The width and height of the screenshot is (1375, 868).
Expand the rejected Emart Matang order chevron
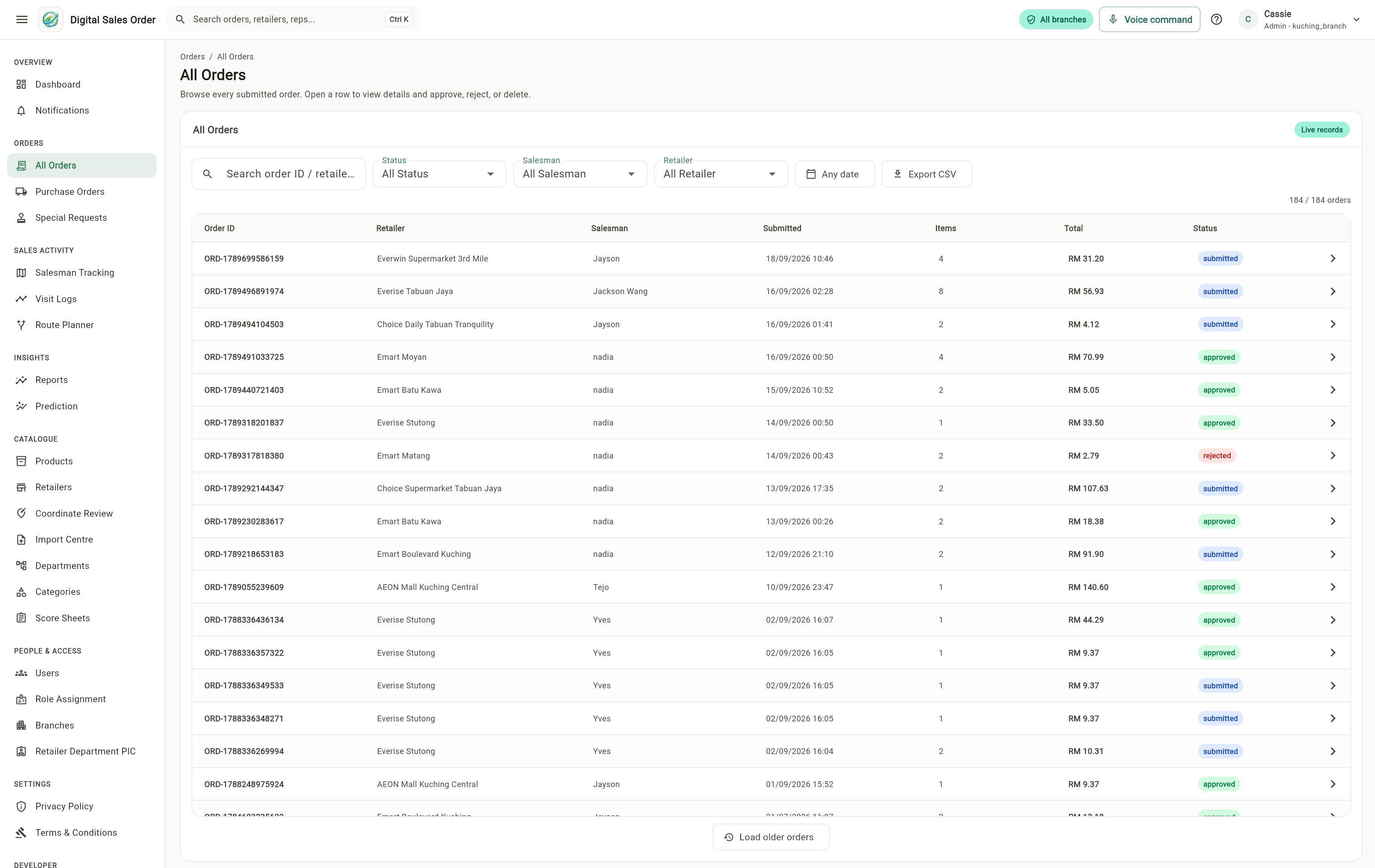pos(1333,456)
